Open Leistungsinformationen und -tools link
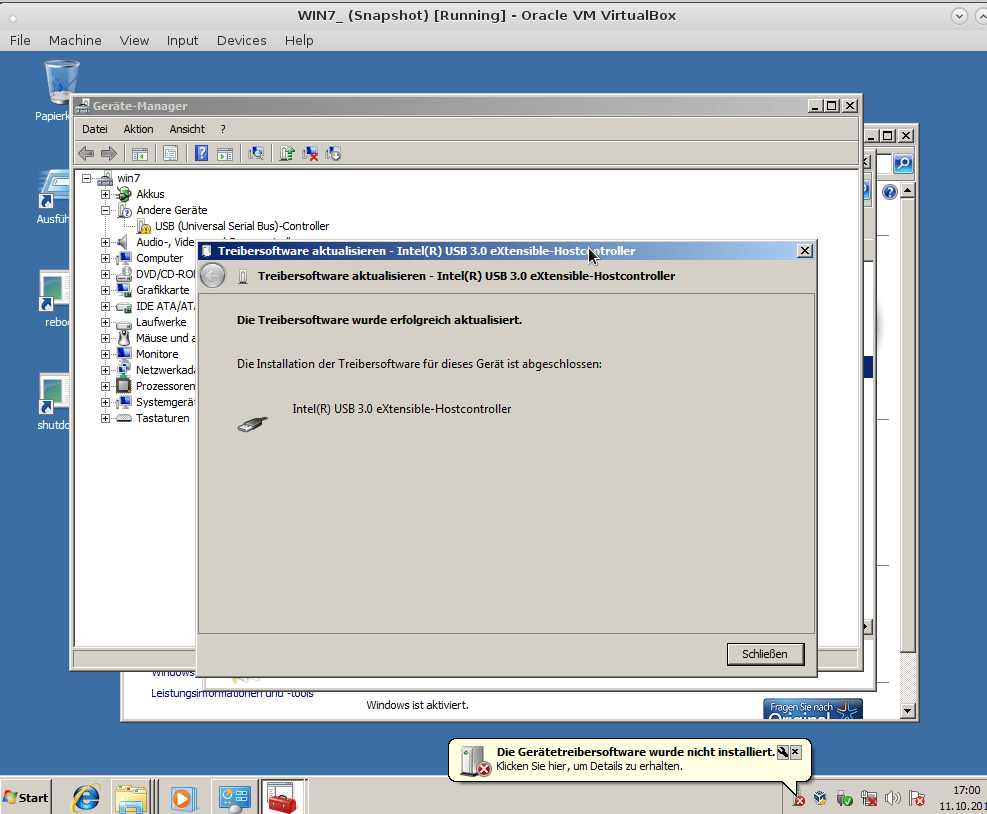Image resolution: width=987 pixels, height=814 pixels. (x=232, y=693)
